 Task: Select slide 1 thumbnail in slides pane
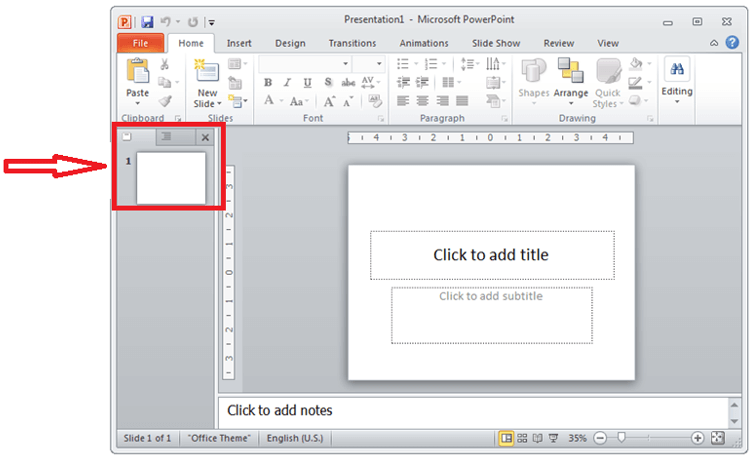(x=171, y=178)
